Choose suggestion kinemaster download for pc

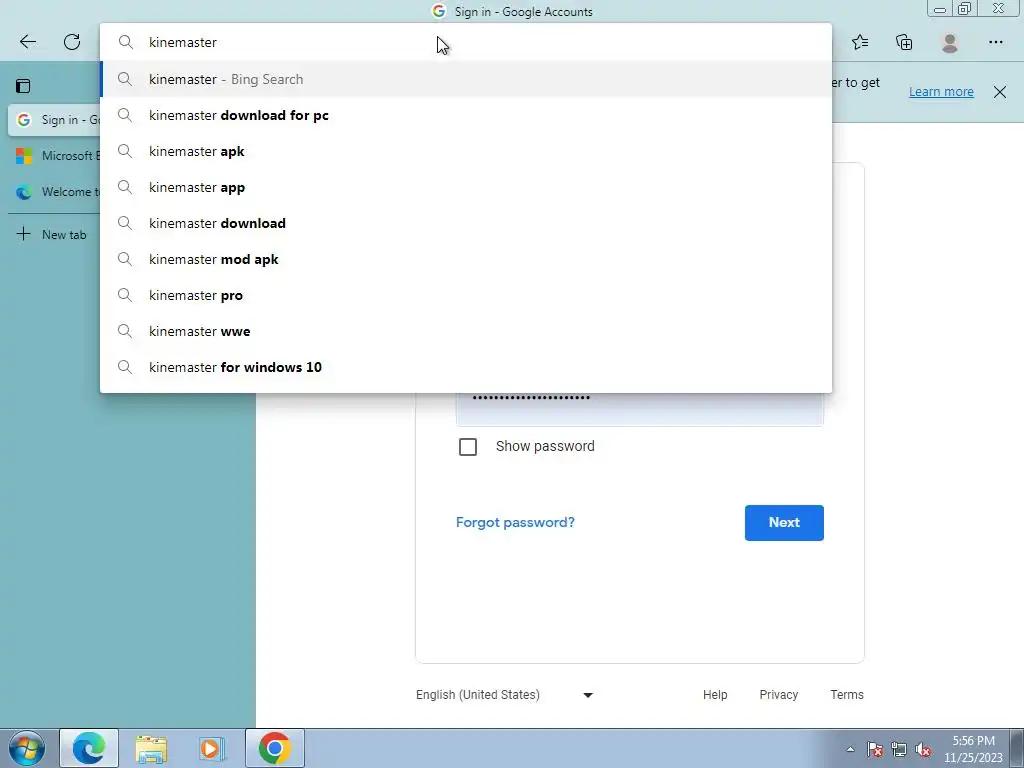pos(466,116)
